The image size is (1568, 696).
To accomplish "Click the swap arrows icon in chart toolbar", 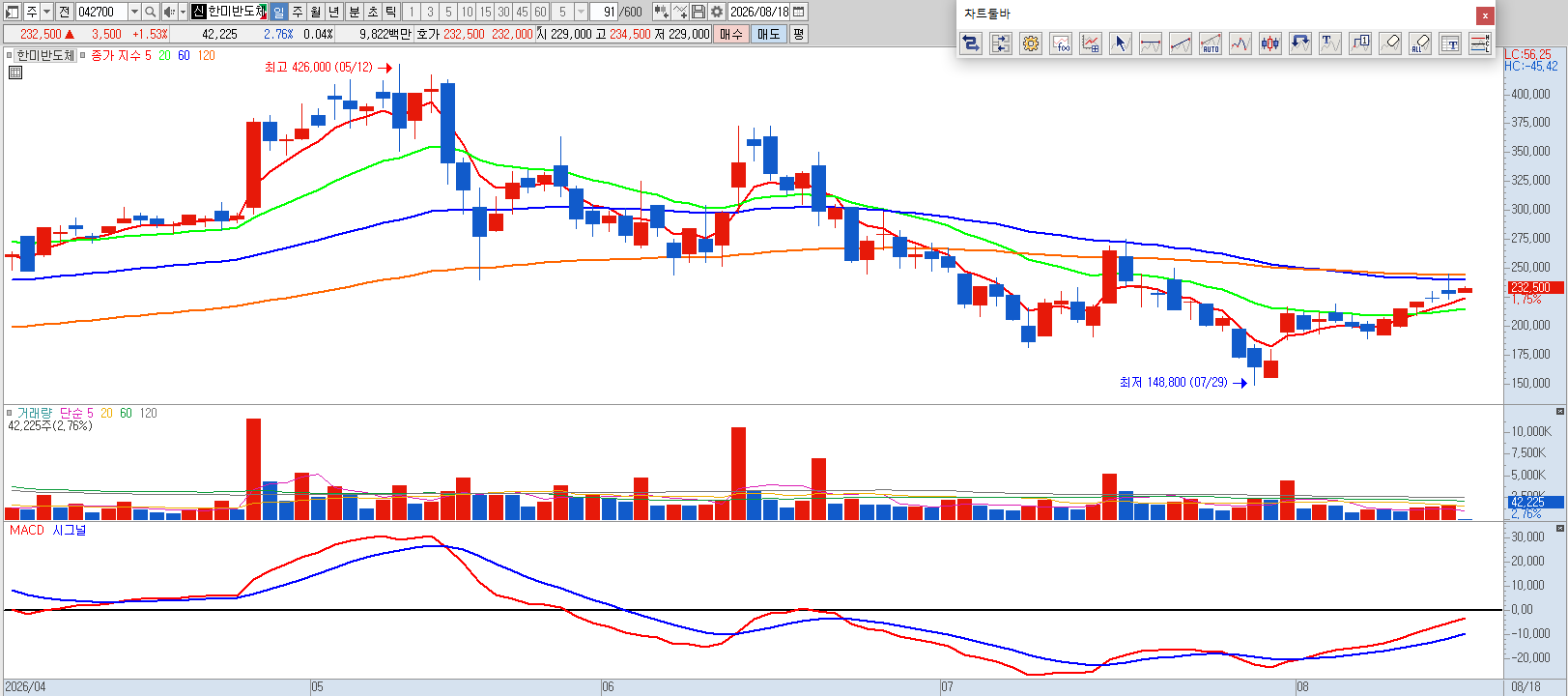I will click(971, 43).
